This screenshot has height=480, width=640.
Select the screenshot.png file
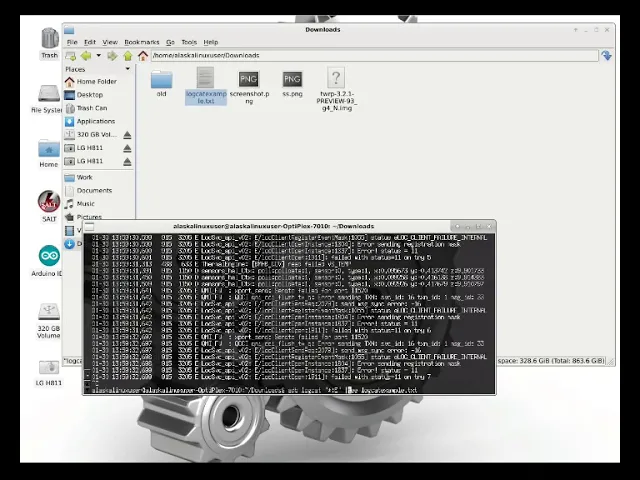pyautogui.click(x=249, y=88)
